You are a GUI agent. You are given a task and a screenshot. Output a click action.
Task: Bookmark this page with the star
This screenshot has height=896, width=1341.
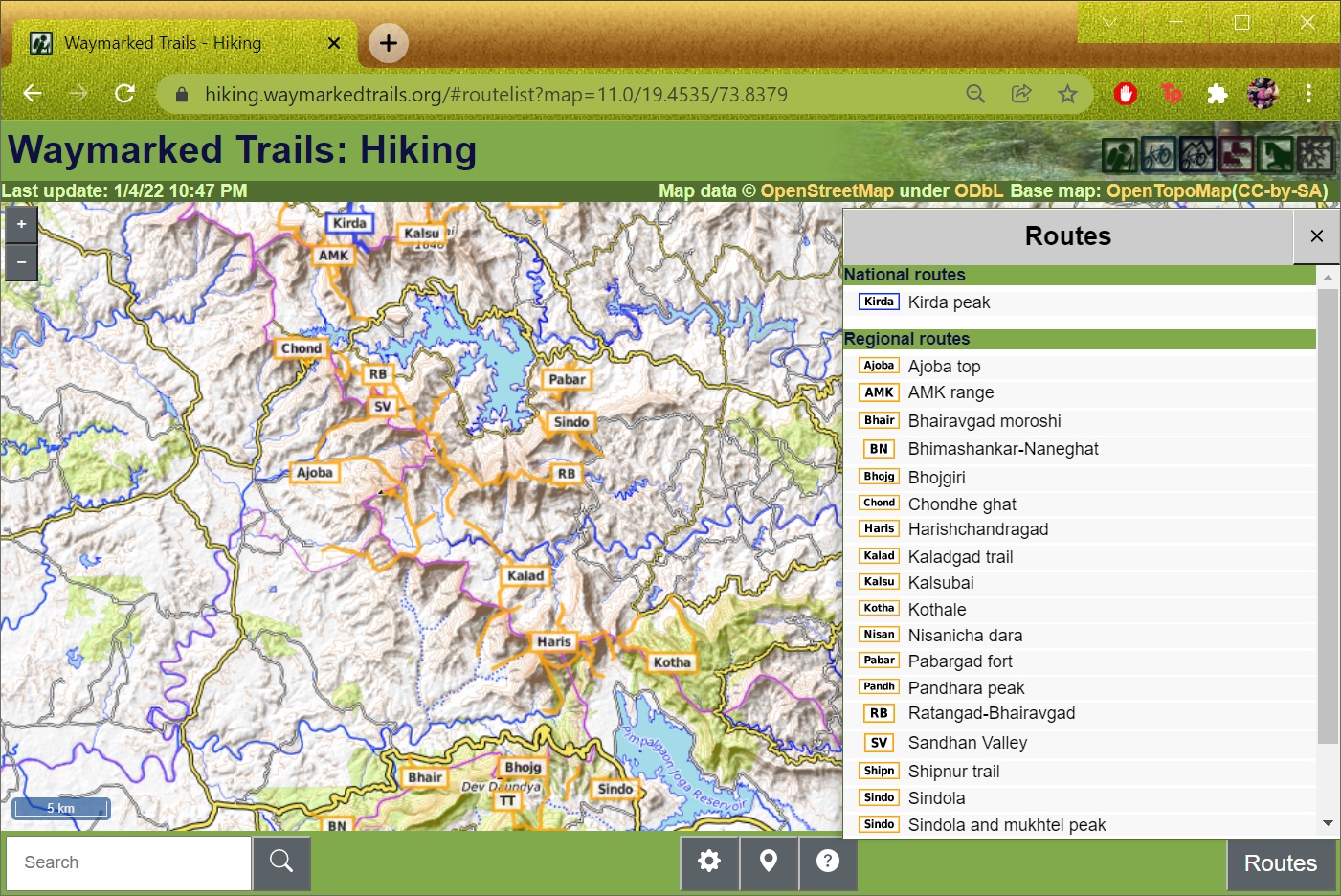pos(1067,94)
